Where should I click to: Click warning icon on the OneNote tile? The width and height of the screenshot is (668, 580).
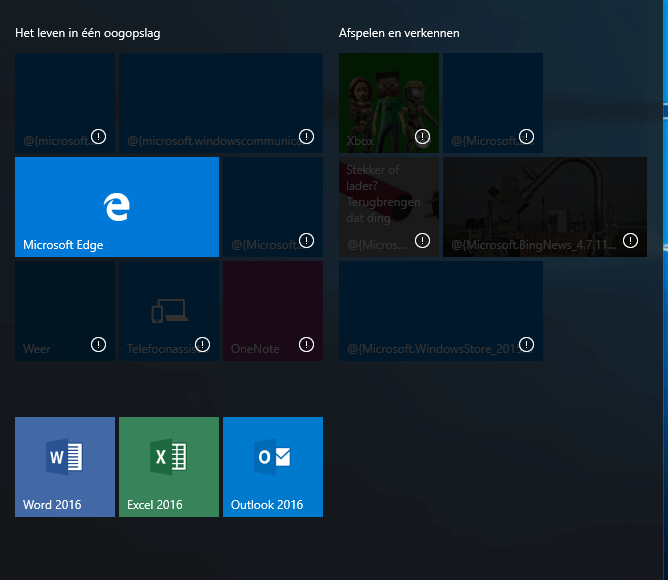tap(306, 344)
